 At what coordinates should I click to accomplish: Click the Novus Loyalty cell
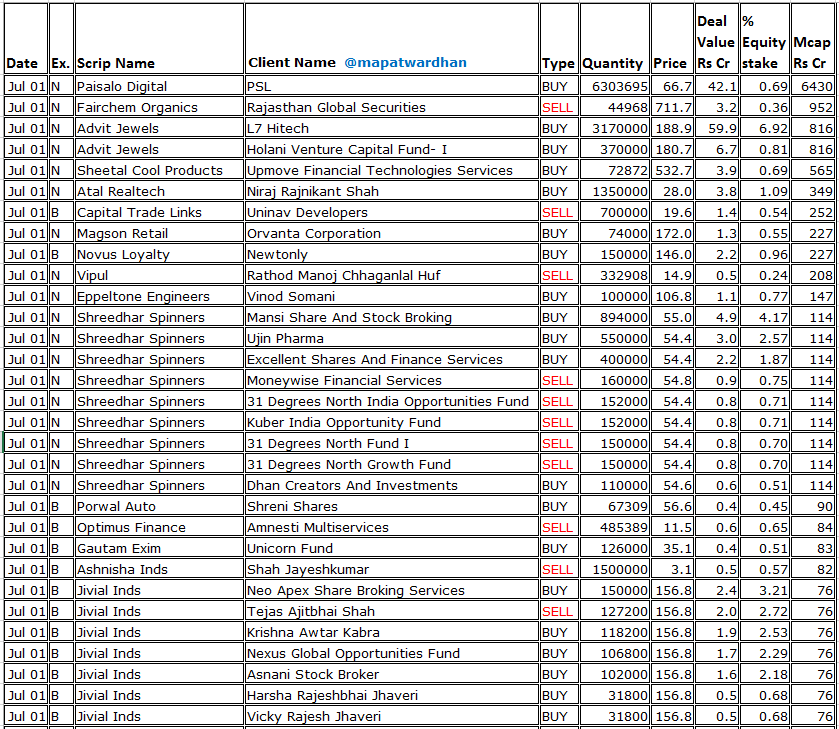pos(159,254)
